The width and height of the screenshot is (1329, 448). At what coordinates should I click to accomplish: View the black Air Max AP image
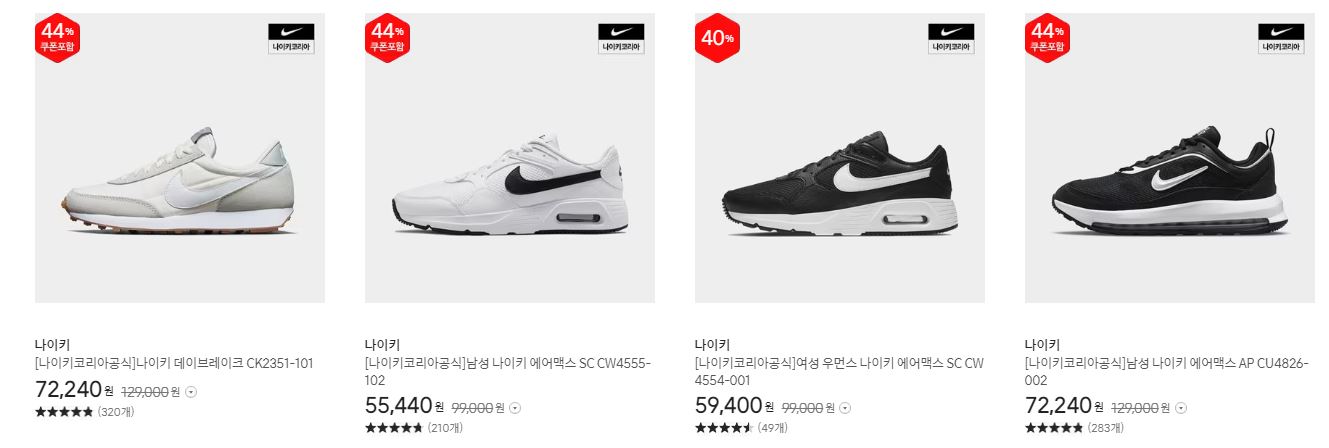coord(1170,158)
